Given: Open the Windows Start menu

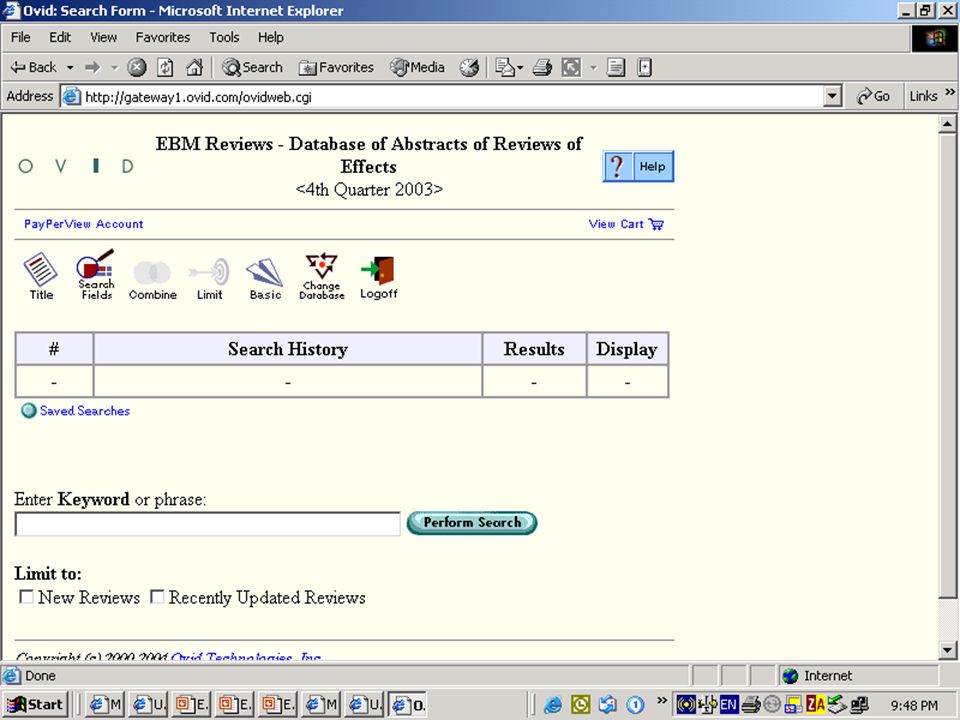Looking at the screenshot, I should point(35,705).
